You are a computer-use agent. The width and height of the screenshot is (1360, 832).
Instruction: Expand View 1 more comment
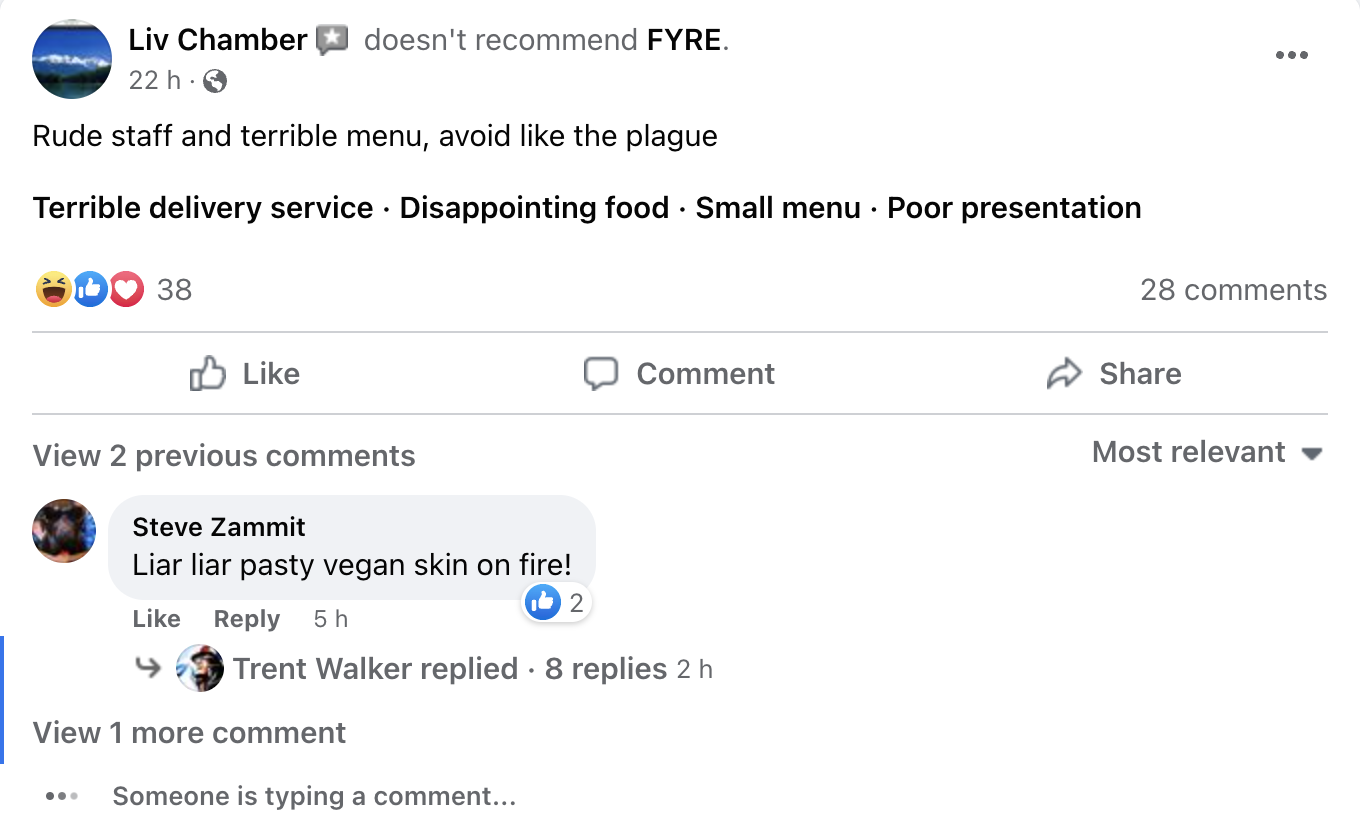tap(189, 733)
